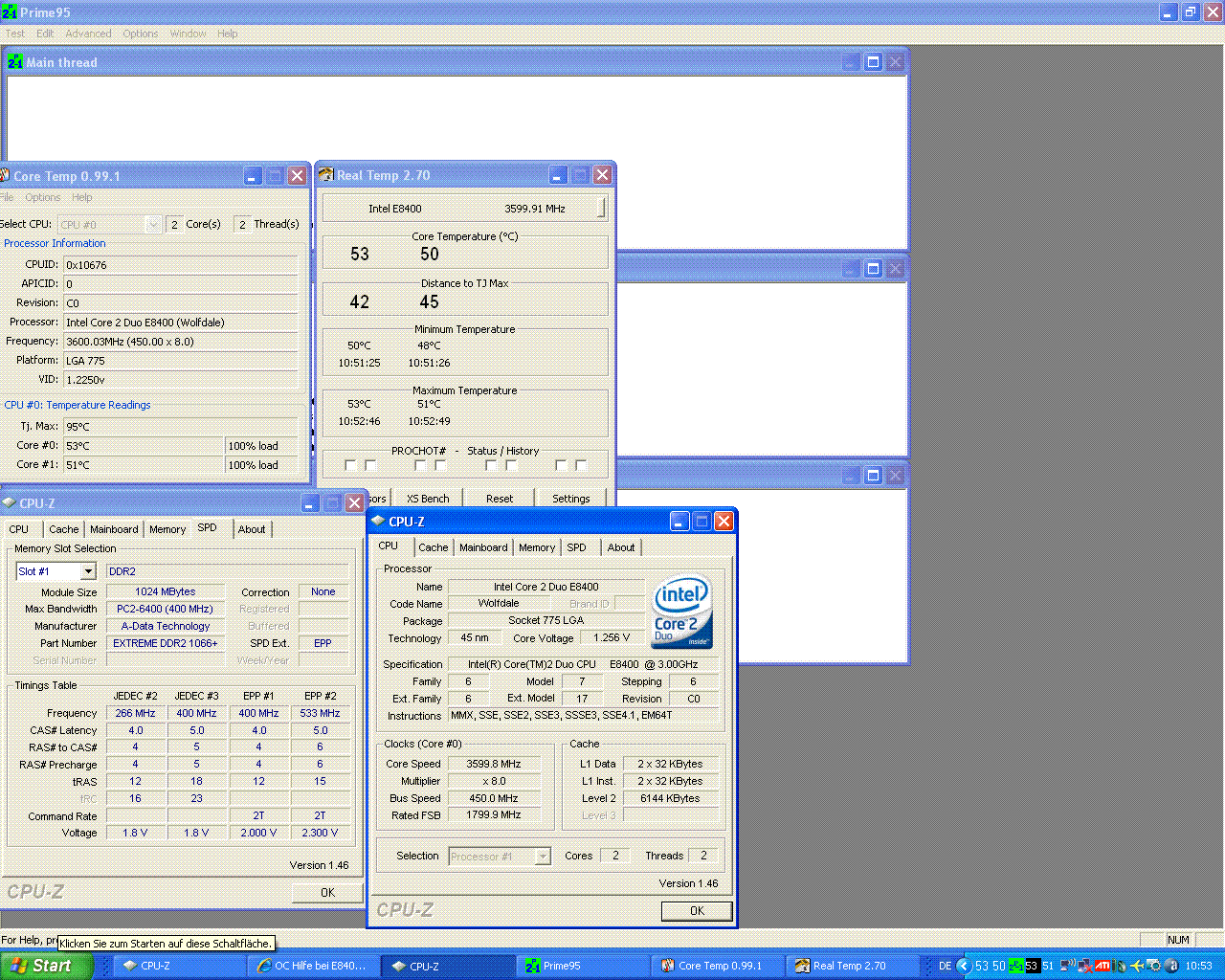Open the Slot #1 memory slot dropdown
The width and height of the screenshot is (1225, 980).
88,571
